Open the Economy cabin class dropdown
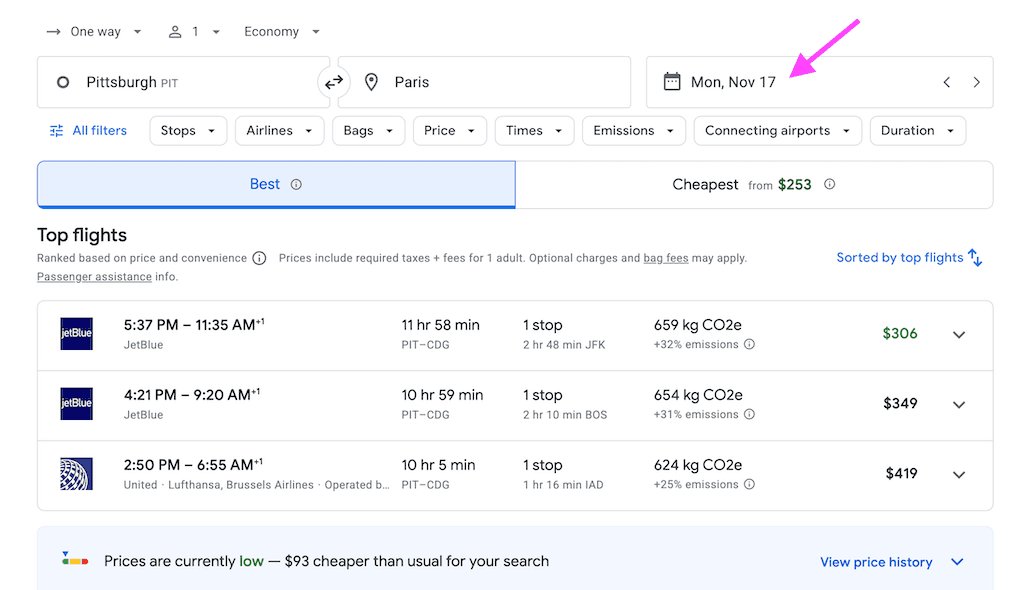 tap(282, 32)
